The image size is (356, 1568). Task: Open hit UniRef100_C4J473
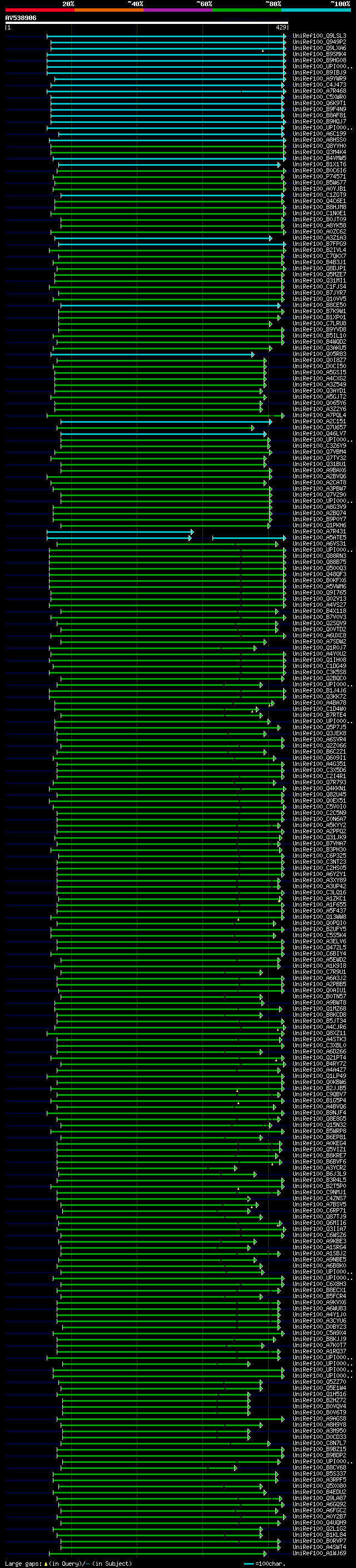point(319,85)
